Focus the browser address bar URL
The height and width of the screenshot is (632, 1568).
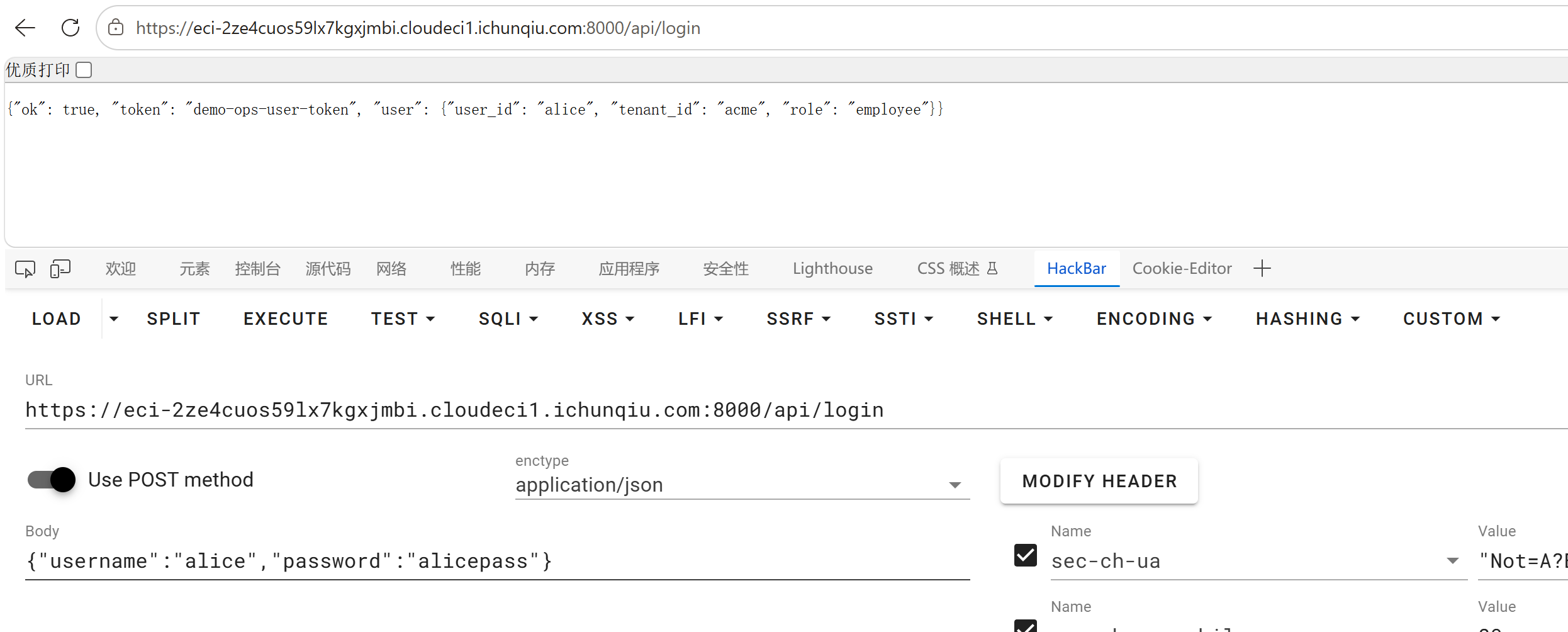(x=418, y=28)
